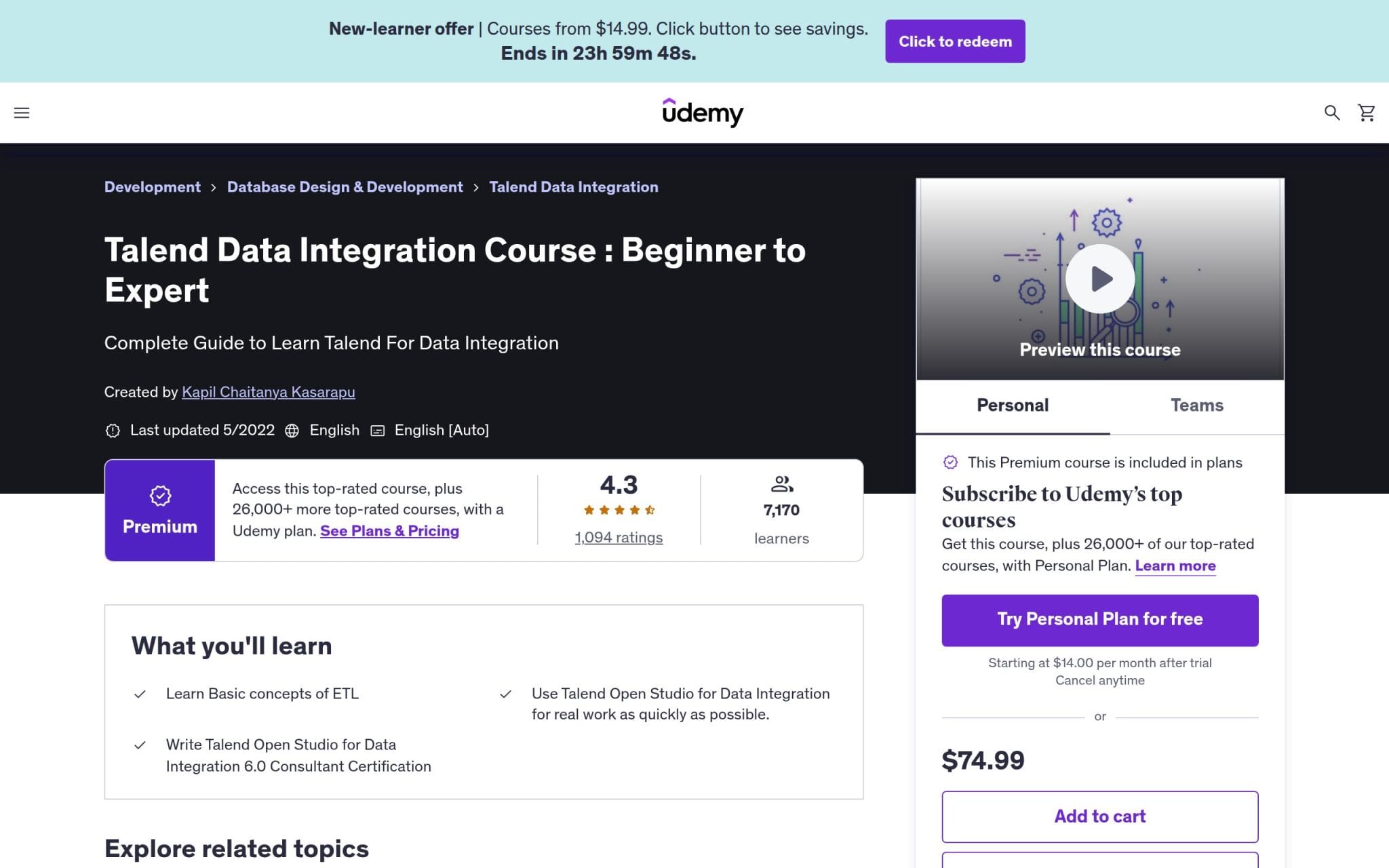Click the course title heading

pyautogui.click(x=455, y=270)
